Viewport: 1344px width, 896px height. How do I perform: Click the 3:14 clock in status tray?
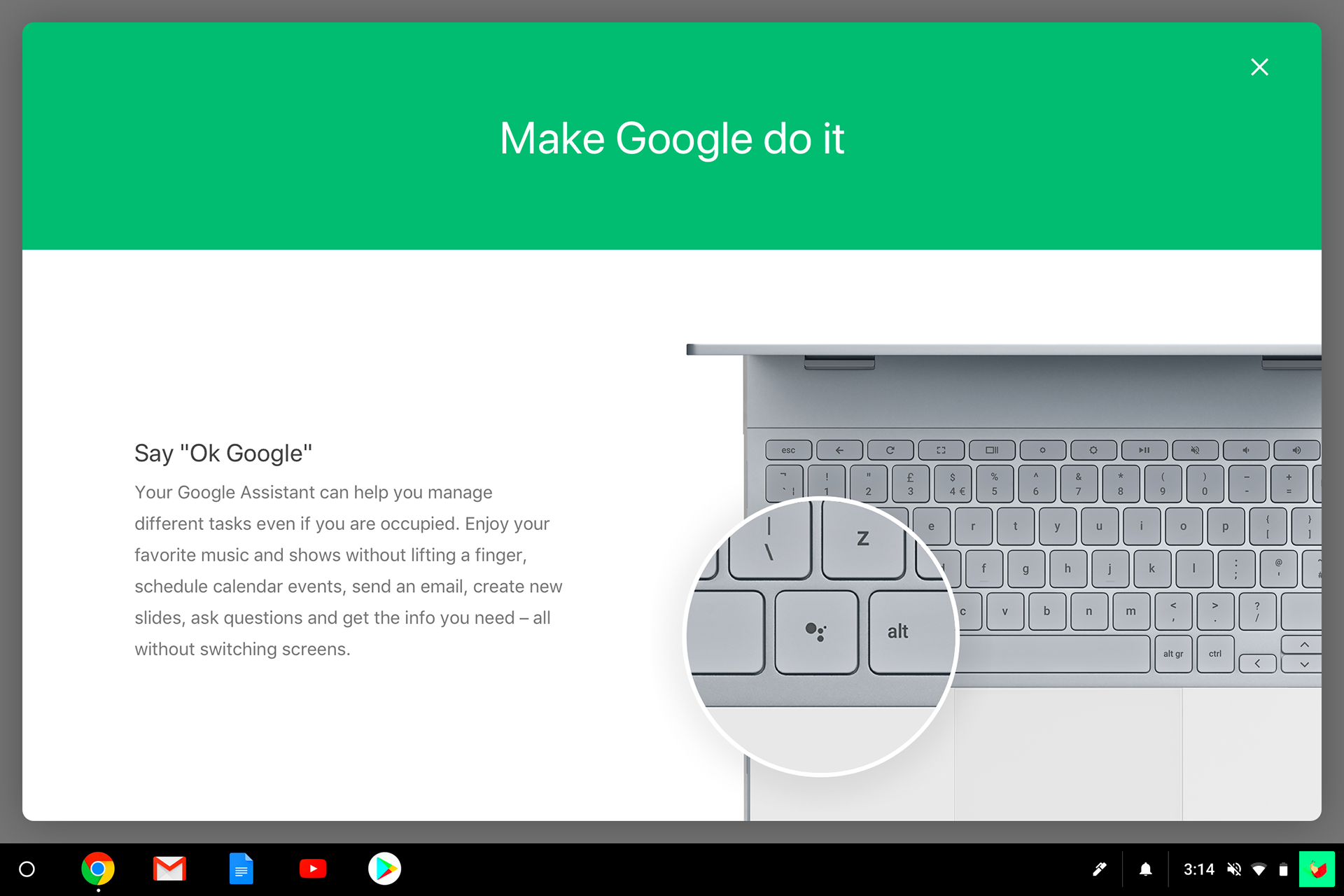click(x=1198, y=869)
